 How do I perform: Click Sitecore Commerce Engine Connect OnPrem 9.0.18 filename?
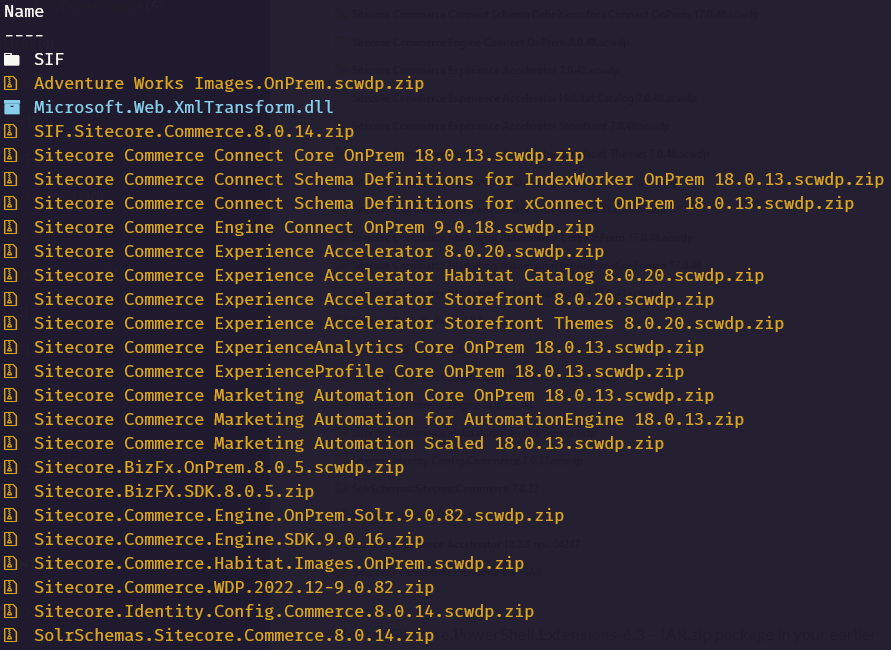tap(314, 227)
